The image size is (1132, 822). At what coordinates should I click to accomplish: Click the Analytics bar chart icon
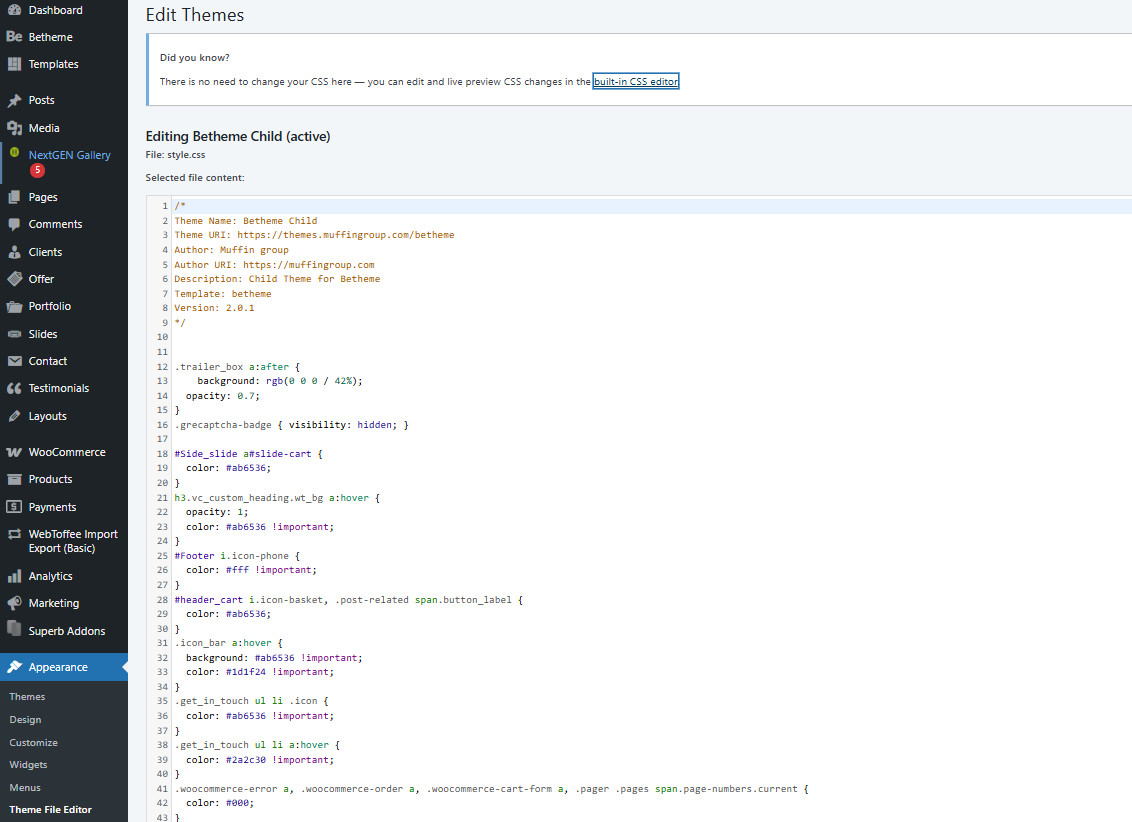coord(14,576)
